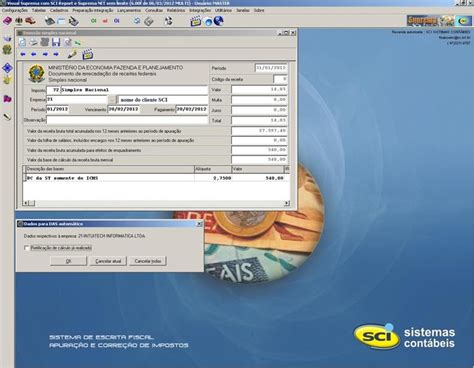Image resolution: width=474 pixels, height=368 pixels.
Task: Click the purple icon in left sidebar
Action: click(7, 99)
